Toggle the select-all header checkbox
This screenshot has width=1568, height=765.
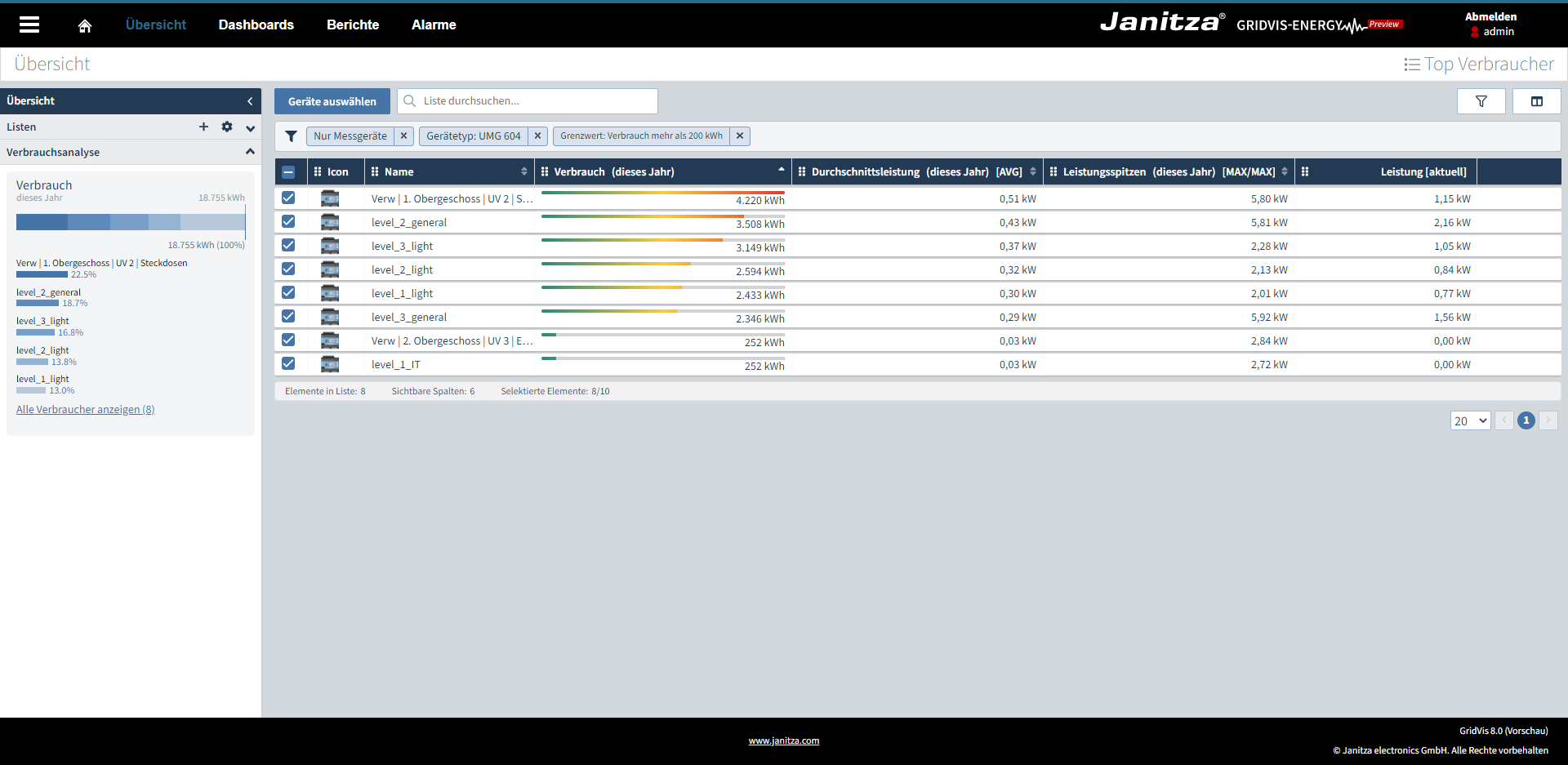[x=288, y=171]
